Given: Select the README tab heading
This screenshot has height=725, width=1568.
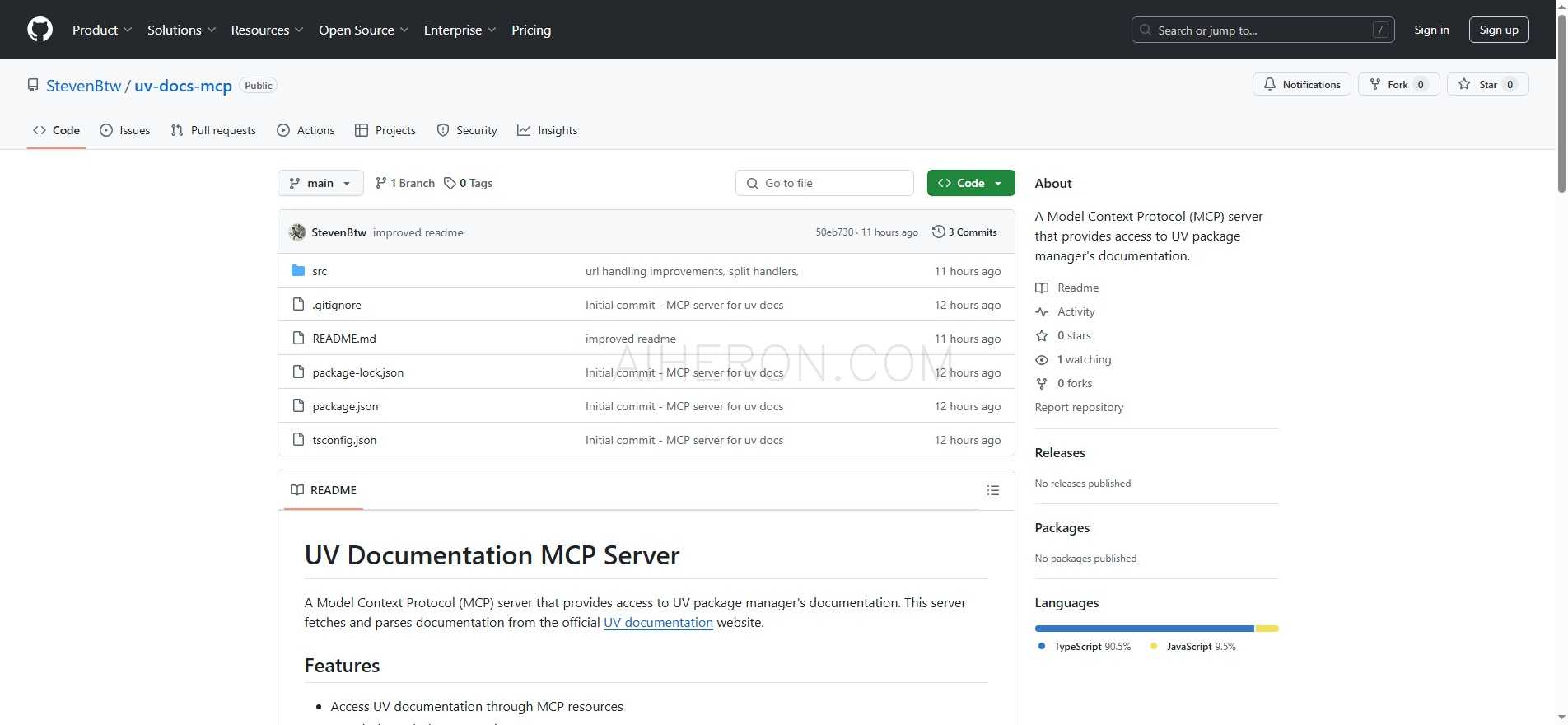Looking at the screenshot, I should [324, 490].
